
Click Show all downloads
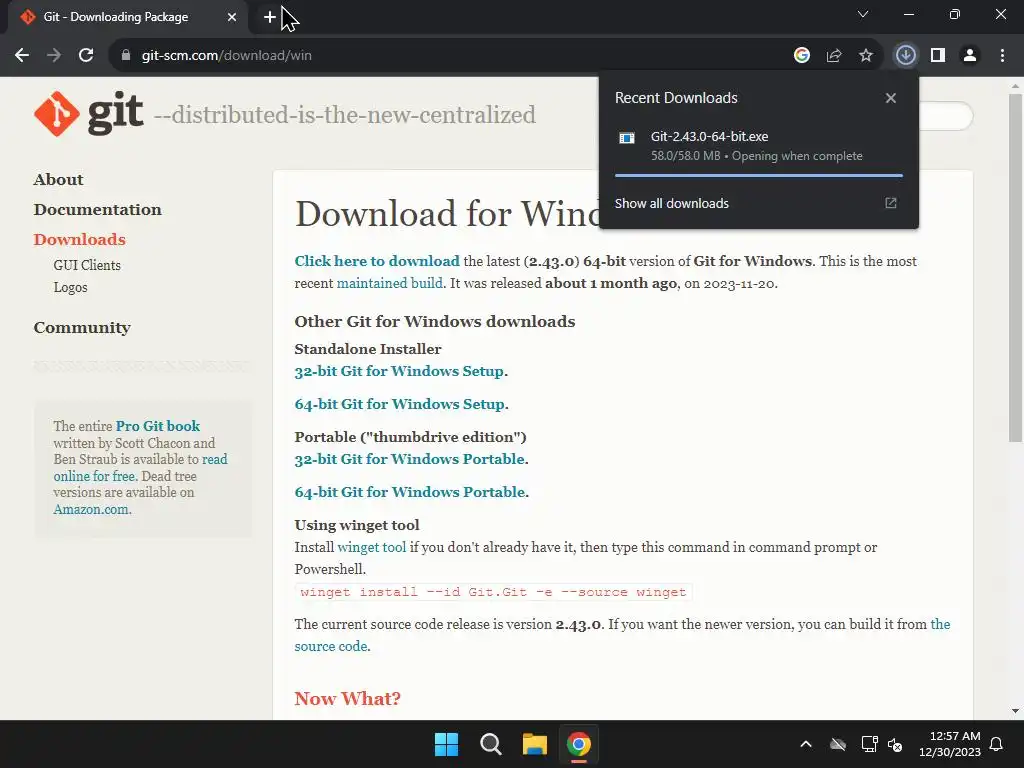671,203
